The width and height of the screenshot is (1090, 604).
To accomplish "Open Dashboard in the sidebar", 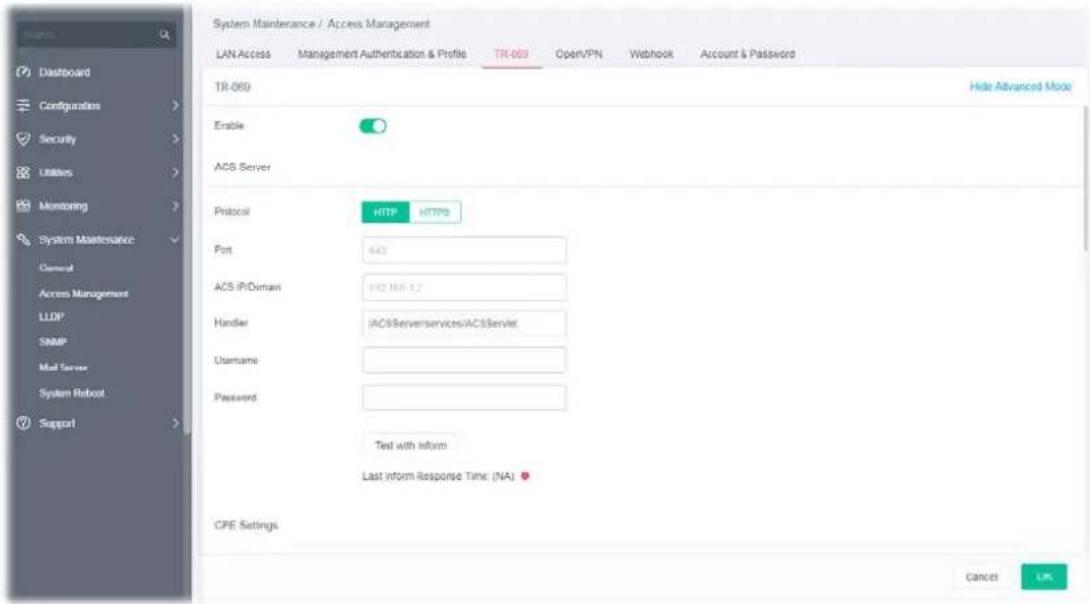I will (x=64, y=72).
